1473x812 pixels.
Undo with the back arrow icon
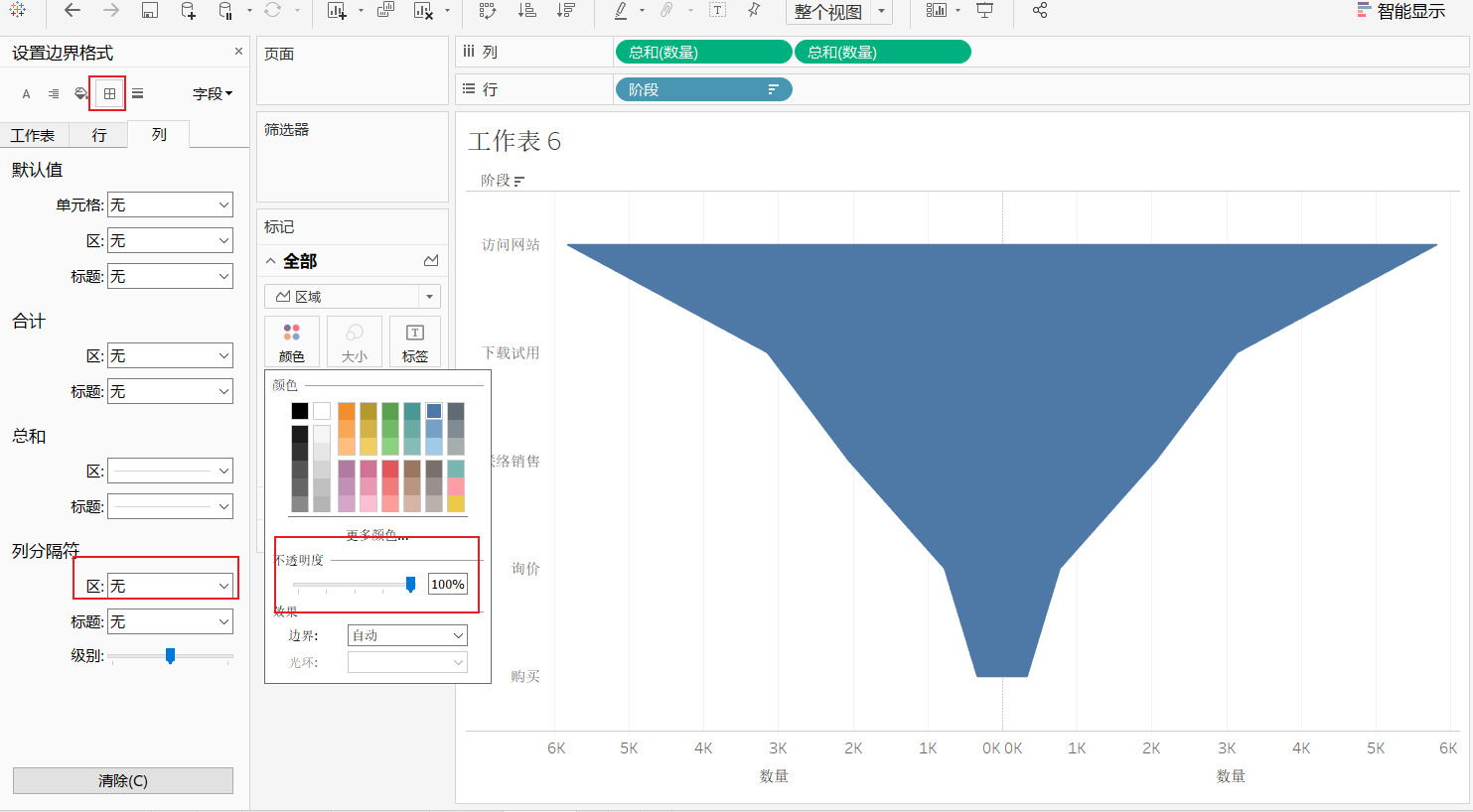point(72,10)
